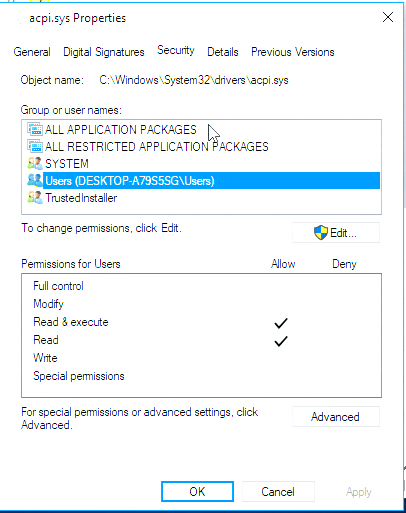
Task: Confirm the dialog with OK
Action: tap(197, 492)
